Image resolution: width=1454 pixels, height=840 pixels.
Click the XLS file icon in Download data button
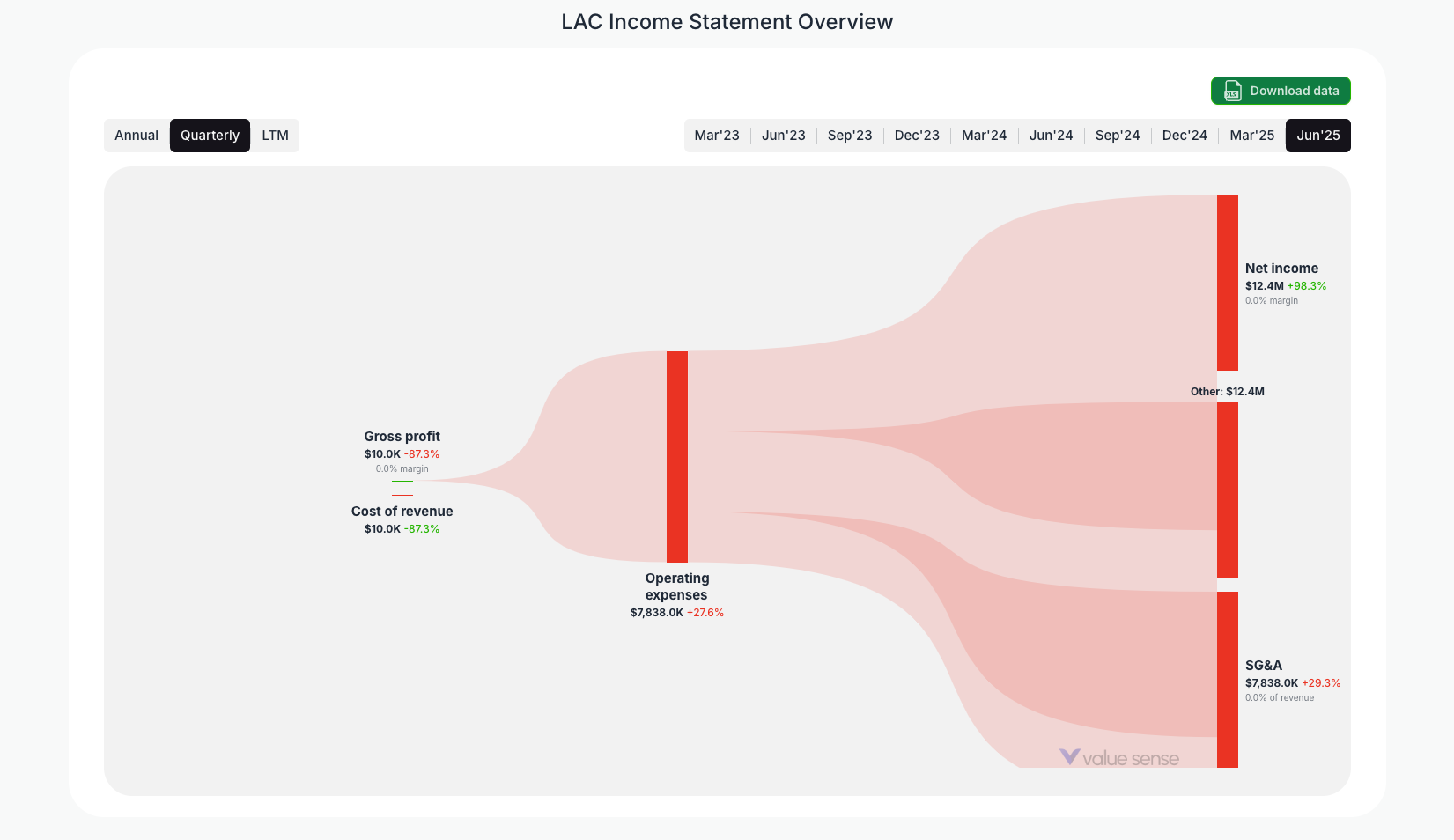click(x=1232, y=91)
